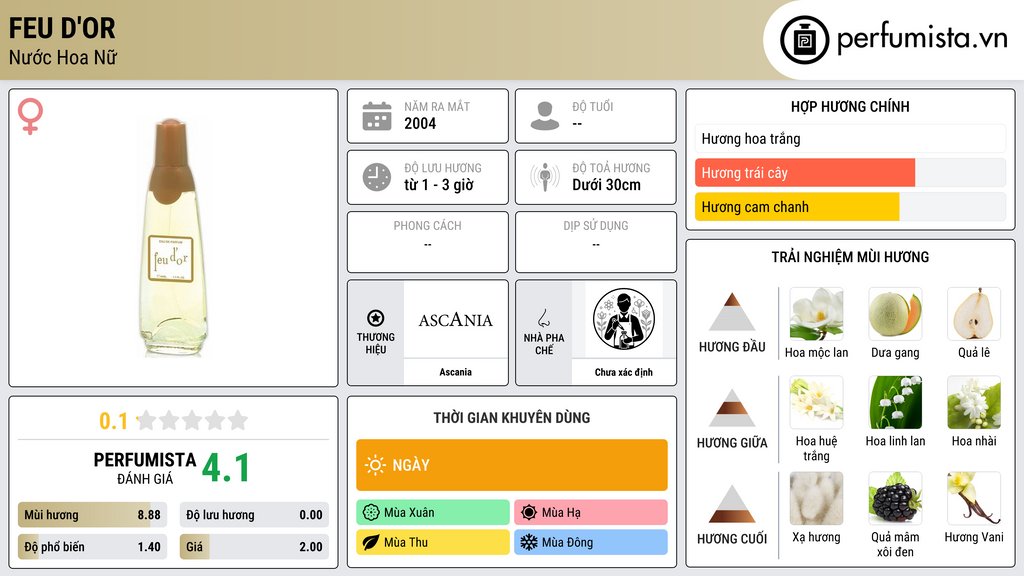The height and width of the screenshot is (576, 1024).
Task: Click the release year 2004
Action: click(420, 123)
